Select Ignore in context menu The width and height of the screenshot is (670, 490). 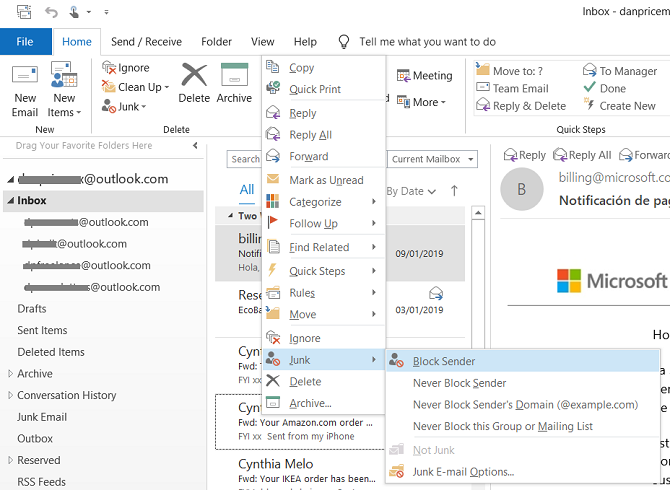324,338
